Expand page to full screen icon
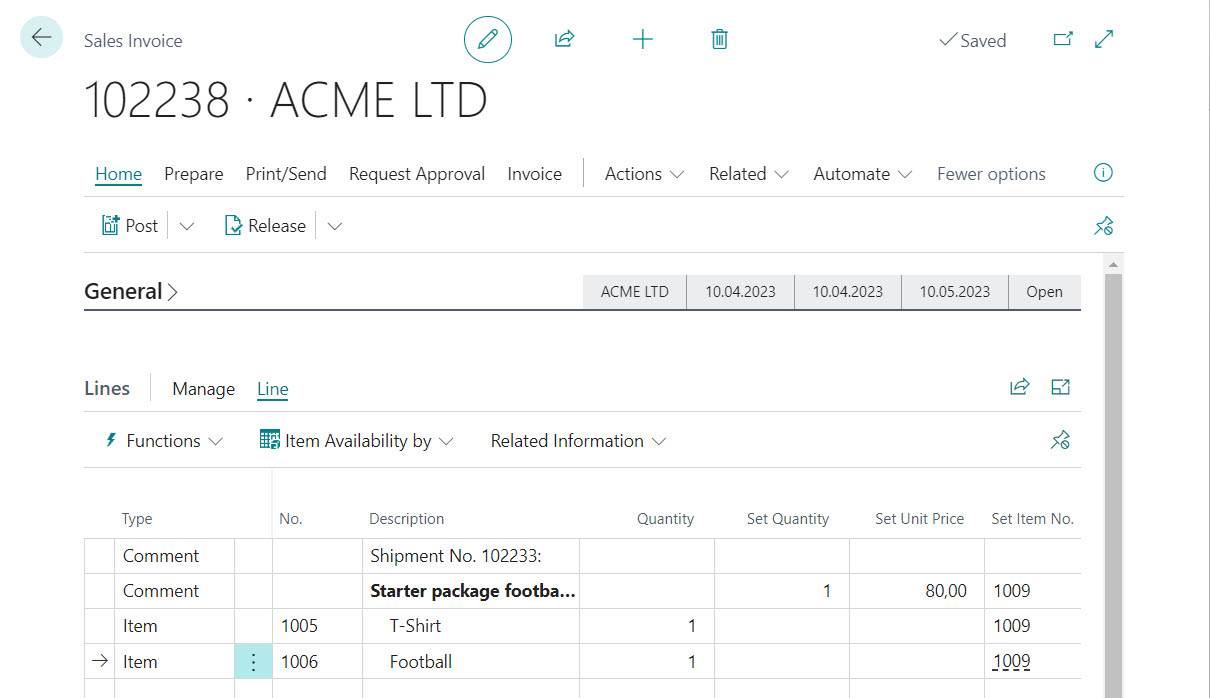Viewport: 1210px width, 698px height. click(x=1104, y=39)
